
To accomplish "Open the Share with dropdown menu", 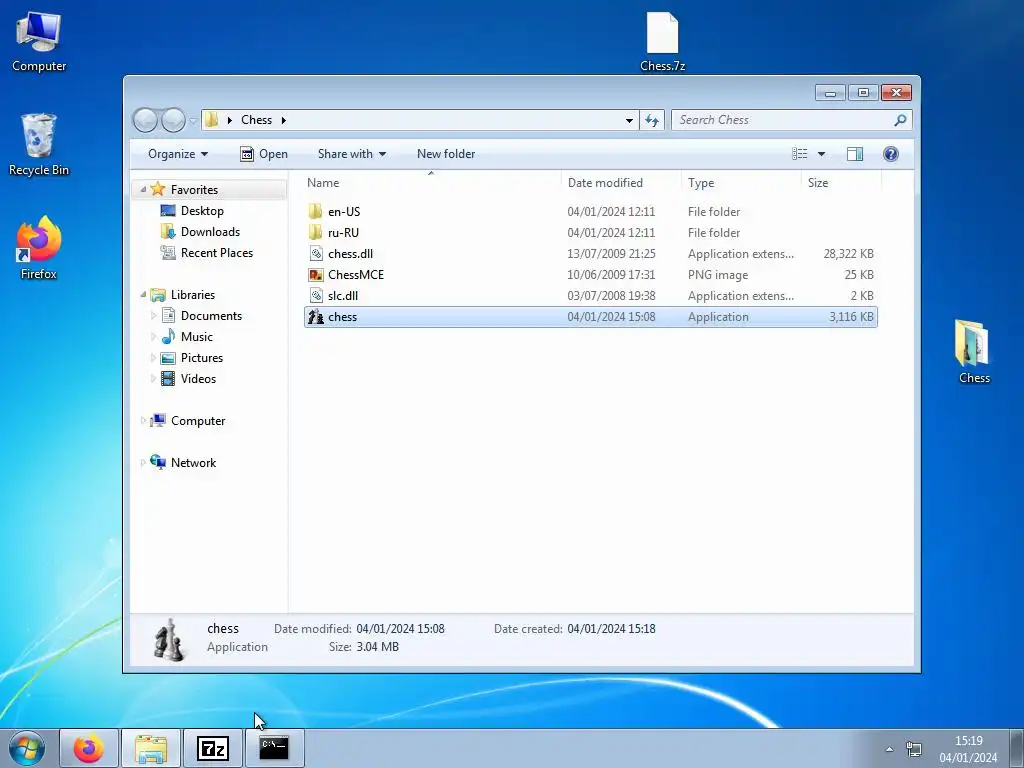I will coord(351,154).
